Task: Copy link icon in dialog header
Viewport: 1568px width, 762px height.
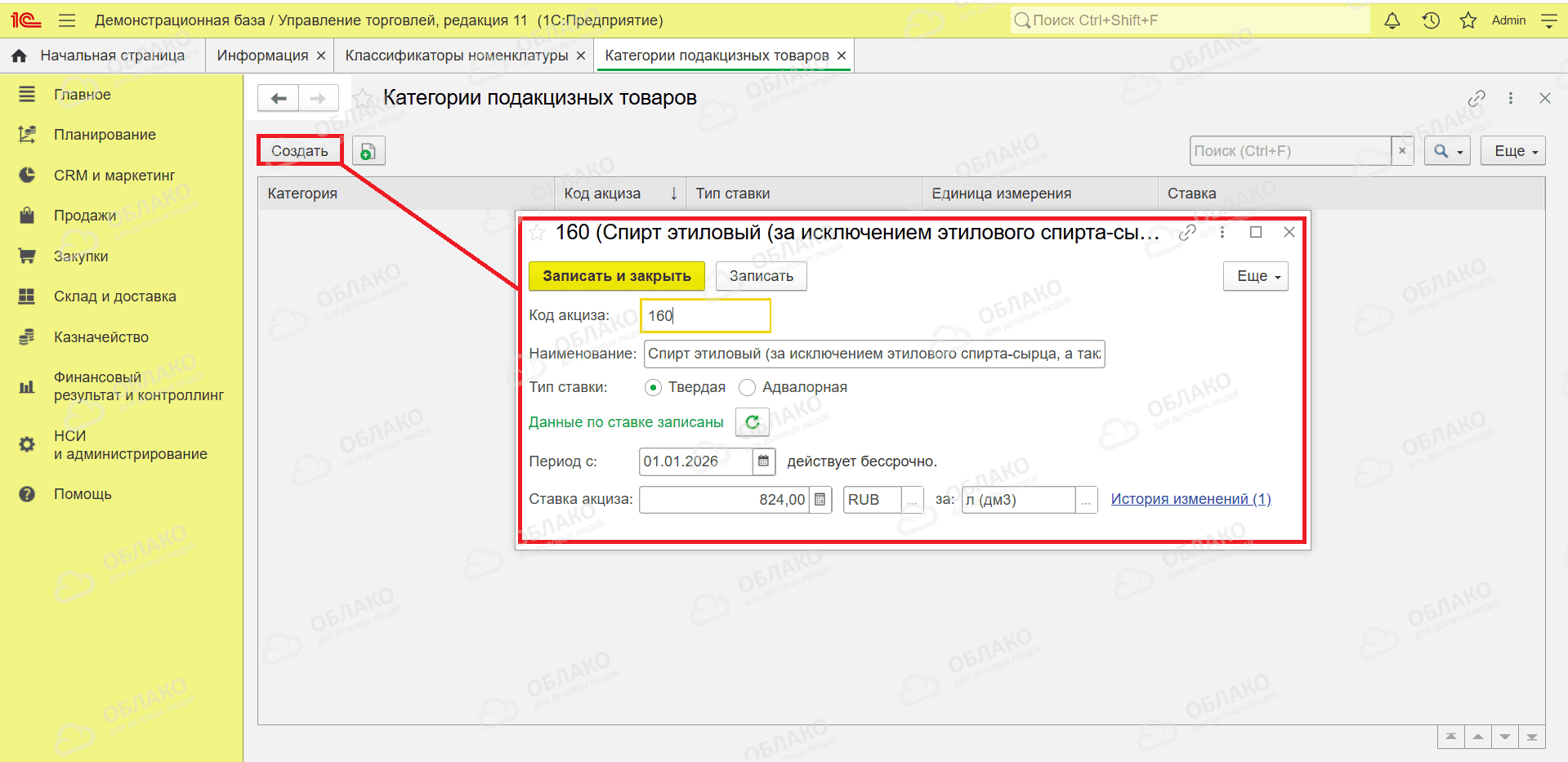Action: 1188,233
